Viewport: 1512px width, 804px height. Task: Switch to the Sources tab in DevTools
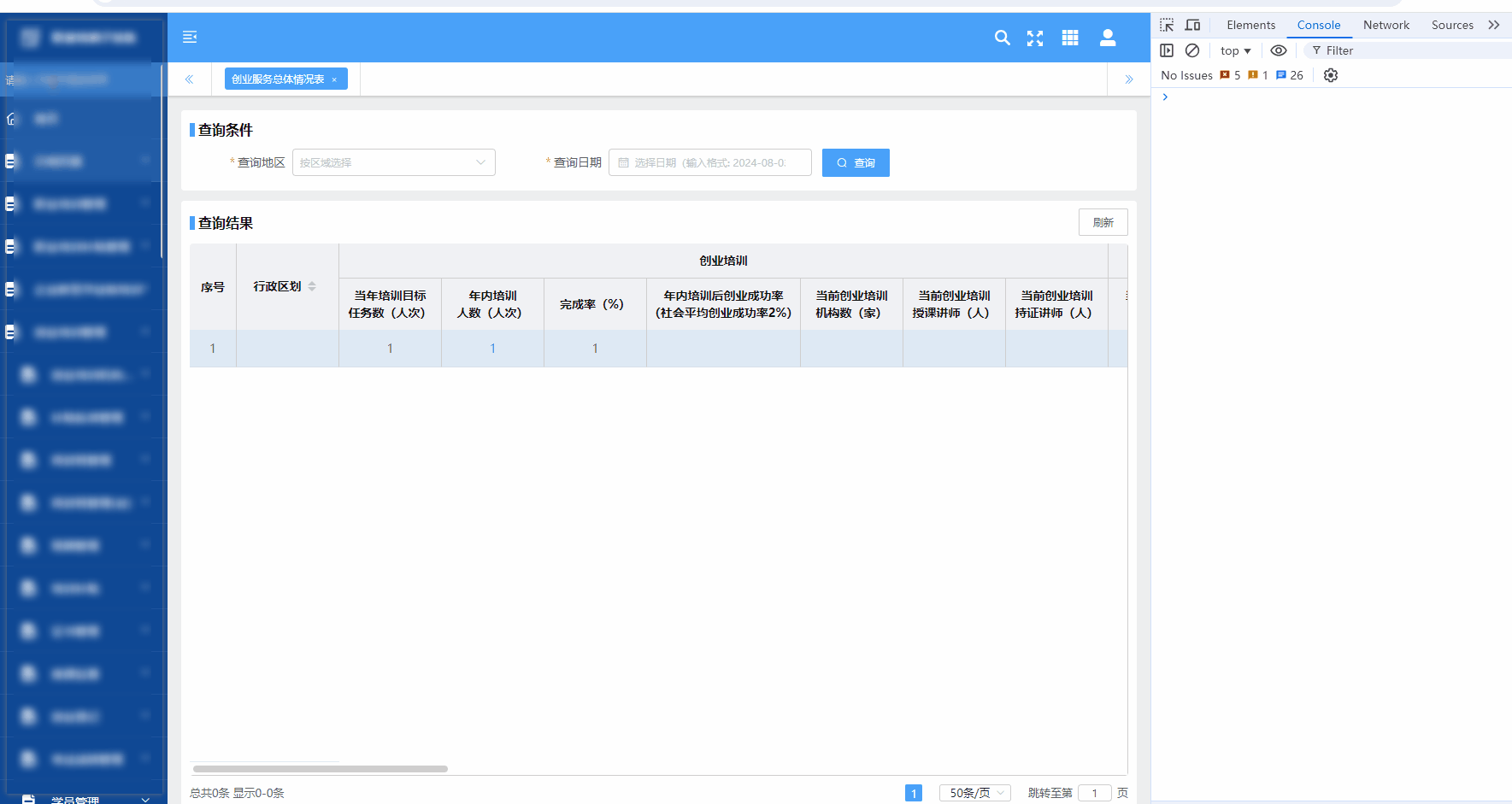click(x=1452, y=25)
